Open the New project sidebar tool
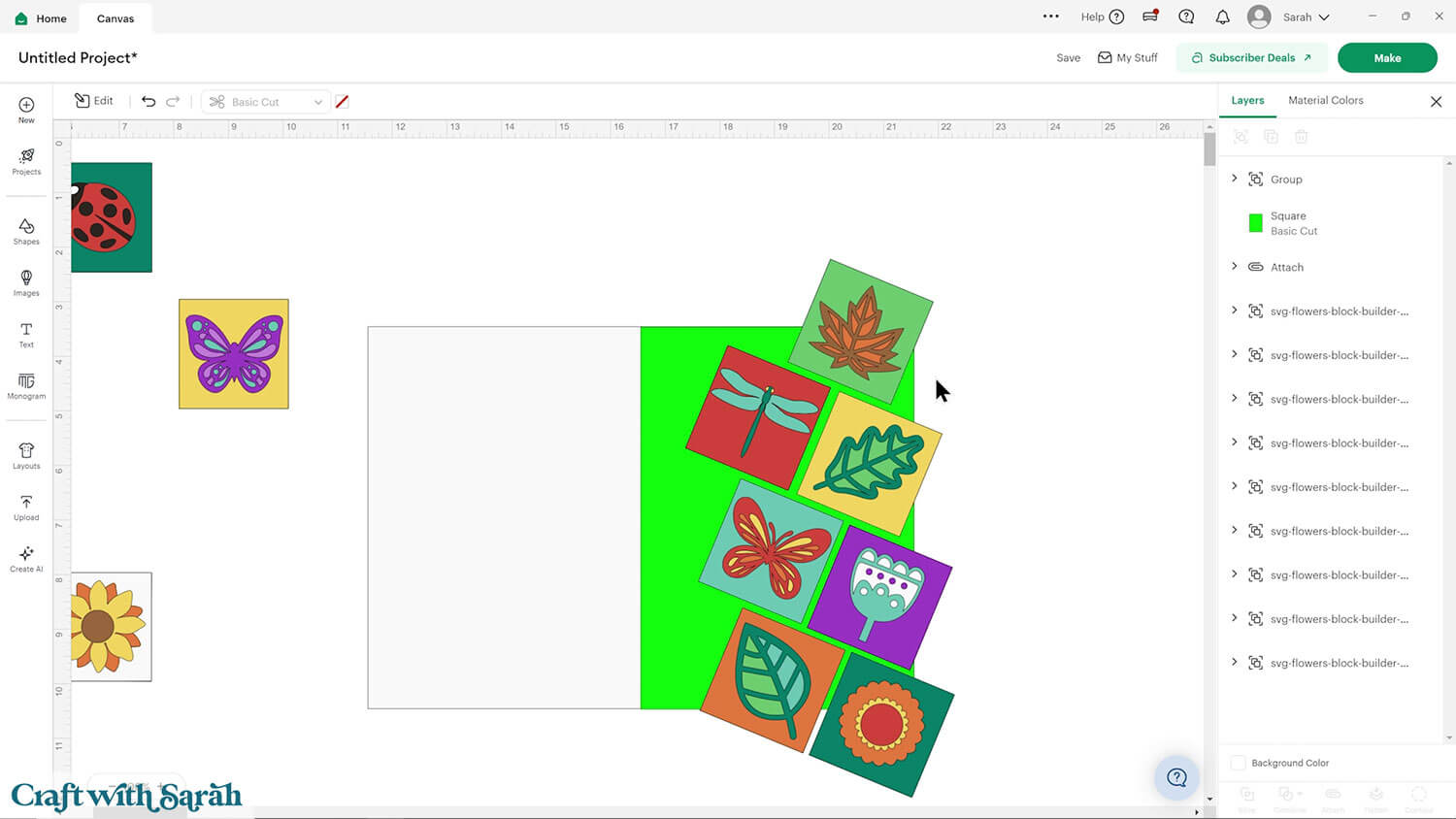This screenshot has height=819, width=1456. (26, 110)
